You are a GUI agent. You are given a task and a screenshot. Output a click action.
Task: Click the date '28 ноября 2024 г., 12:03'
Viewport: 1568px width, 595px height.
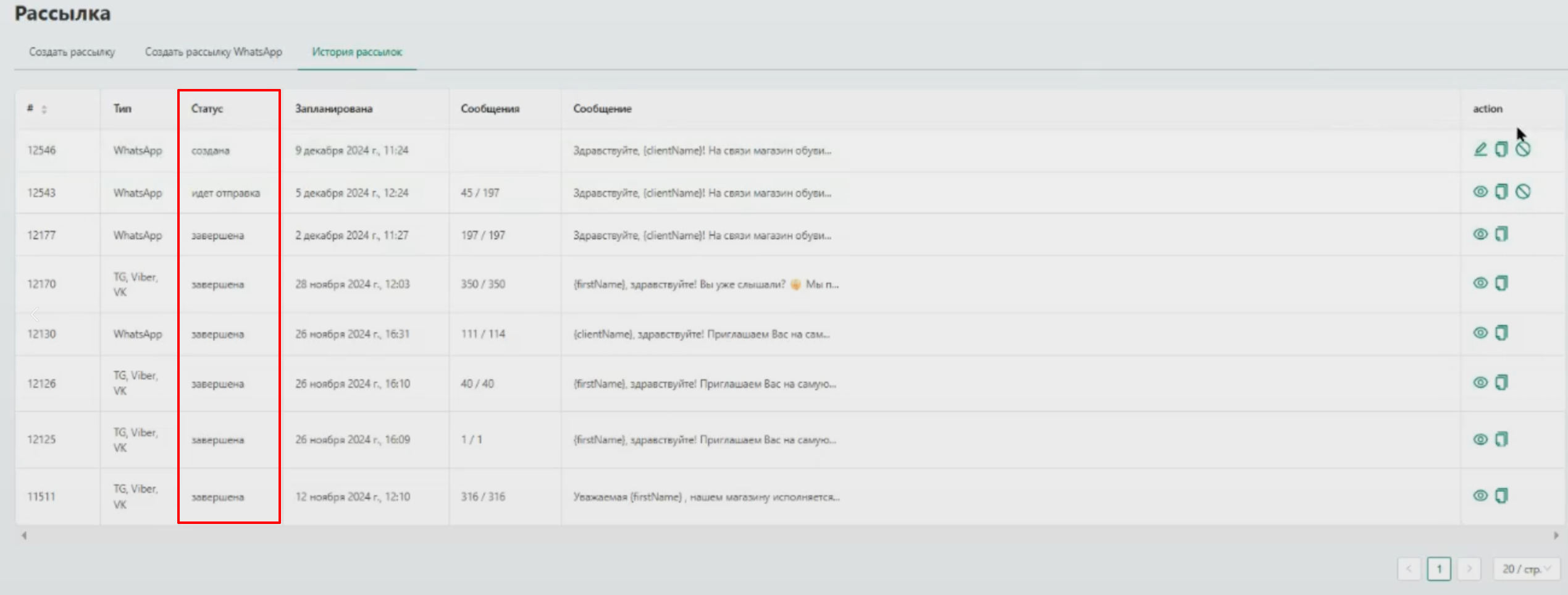[x=352, y=284]
